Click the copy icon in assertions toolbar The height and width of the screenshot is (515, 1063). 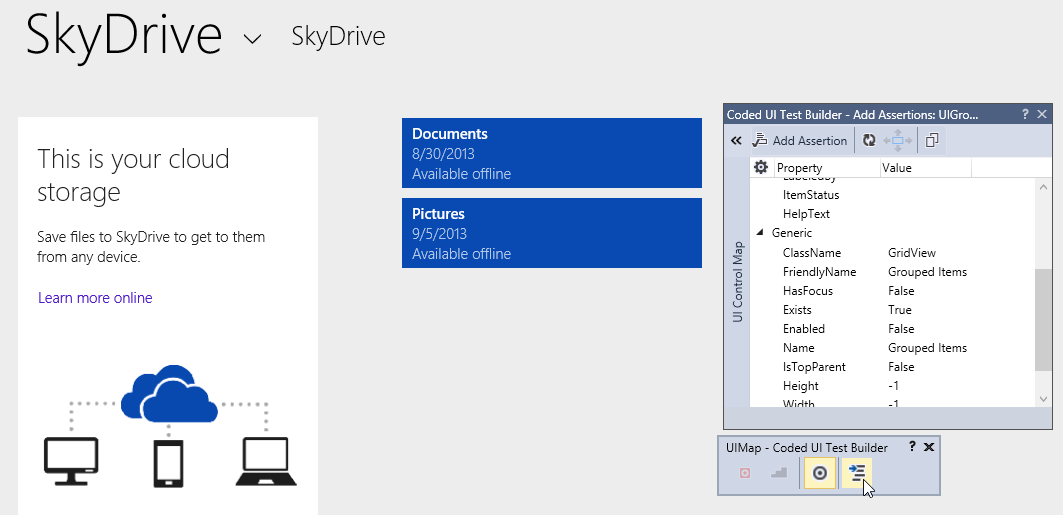tap(932, 141)
